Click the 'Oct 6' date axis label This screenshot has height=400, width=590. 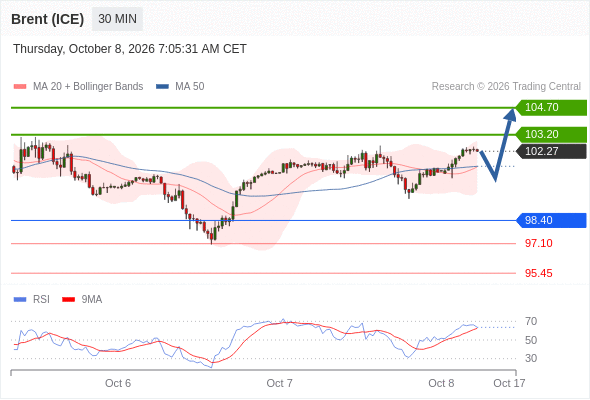pyautogui.click(x=118, y=383)
